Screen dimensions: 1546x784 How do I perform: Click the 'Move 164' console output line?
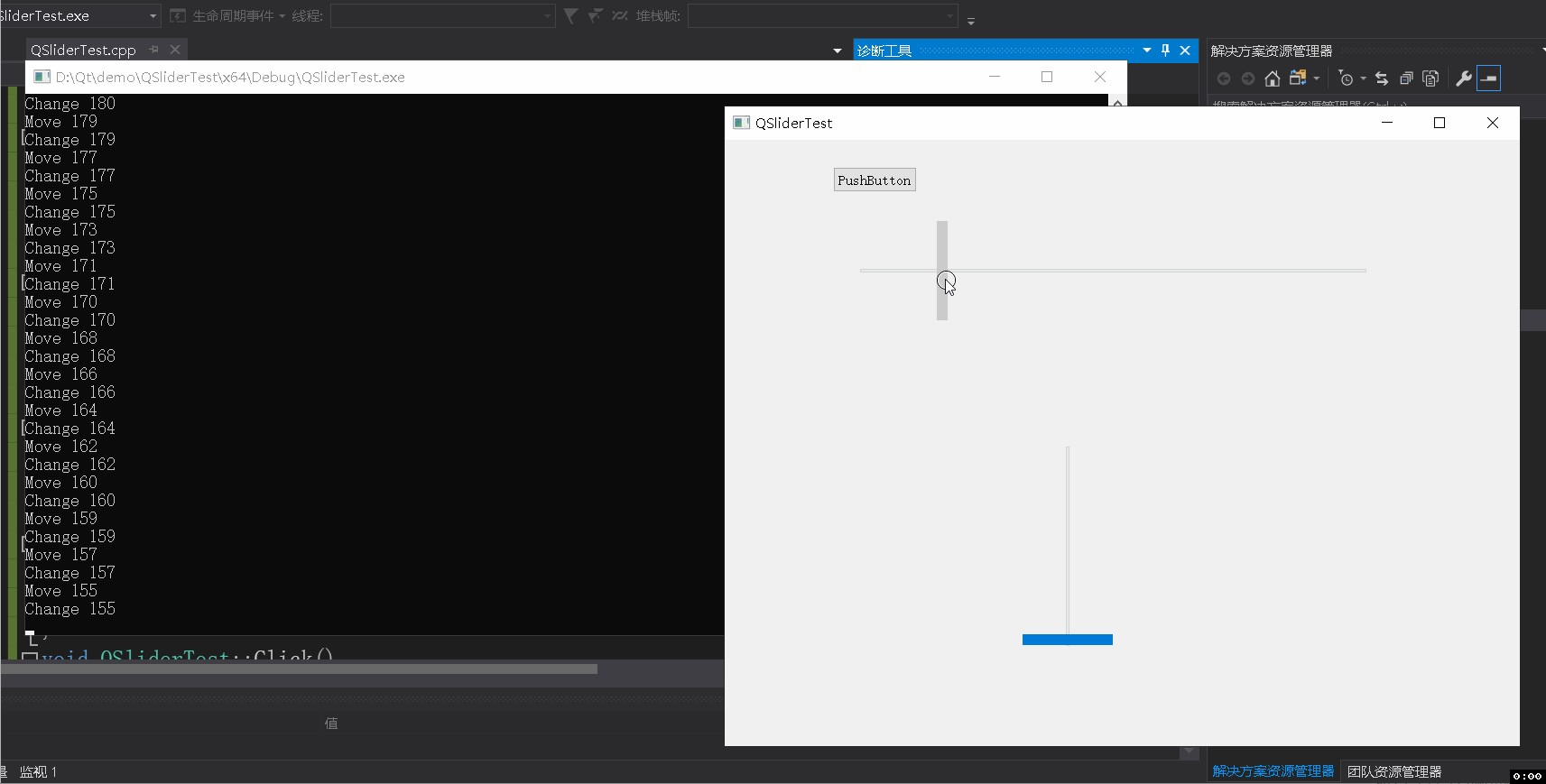point(61,410)
